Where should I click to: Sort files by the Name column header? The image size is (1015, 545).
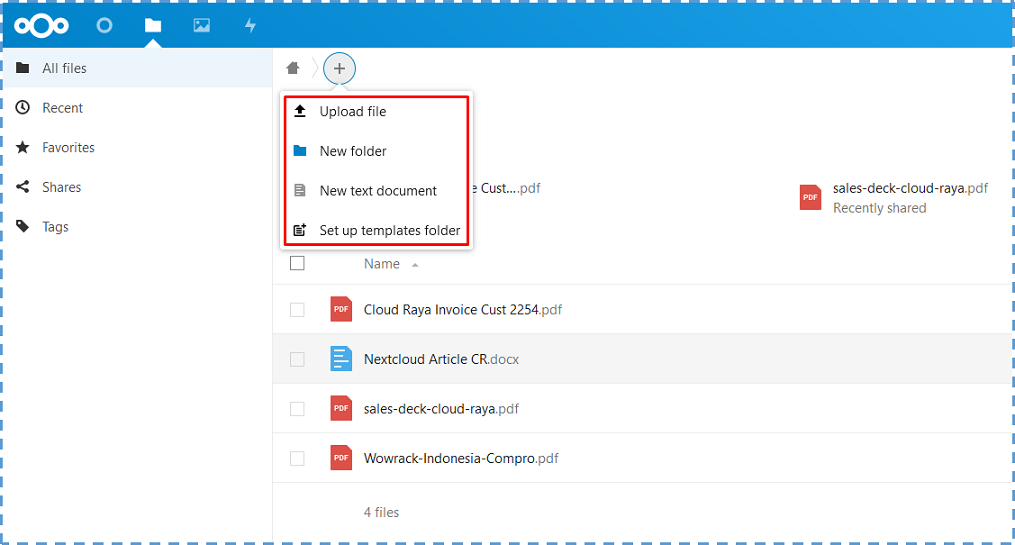click(381, 264)
